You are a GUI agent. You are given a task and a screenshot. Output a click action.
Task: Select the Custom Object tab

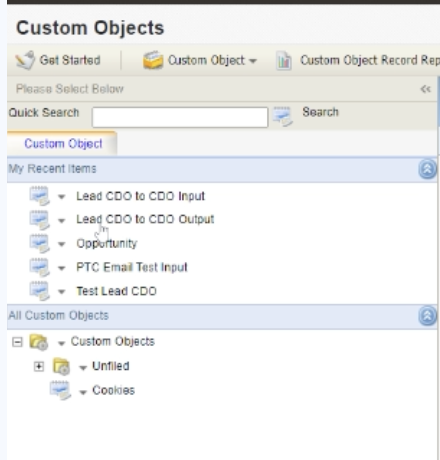click(63, 144)
